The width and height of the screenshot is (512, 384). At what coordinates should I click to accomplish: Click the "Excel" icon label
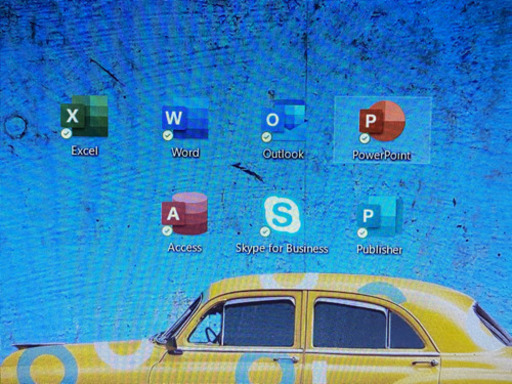pyautogui.click(x=85, y=151)
